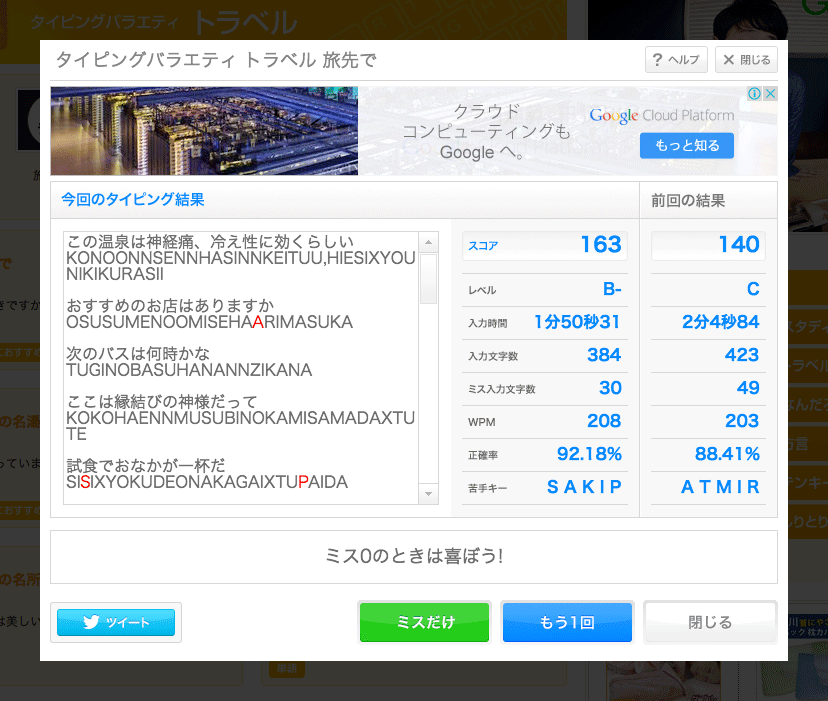
Task: Click the bottom 閉じる button
Action: coord(710,622)
